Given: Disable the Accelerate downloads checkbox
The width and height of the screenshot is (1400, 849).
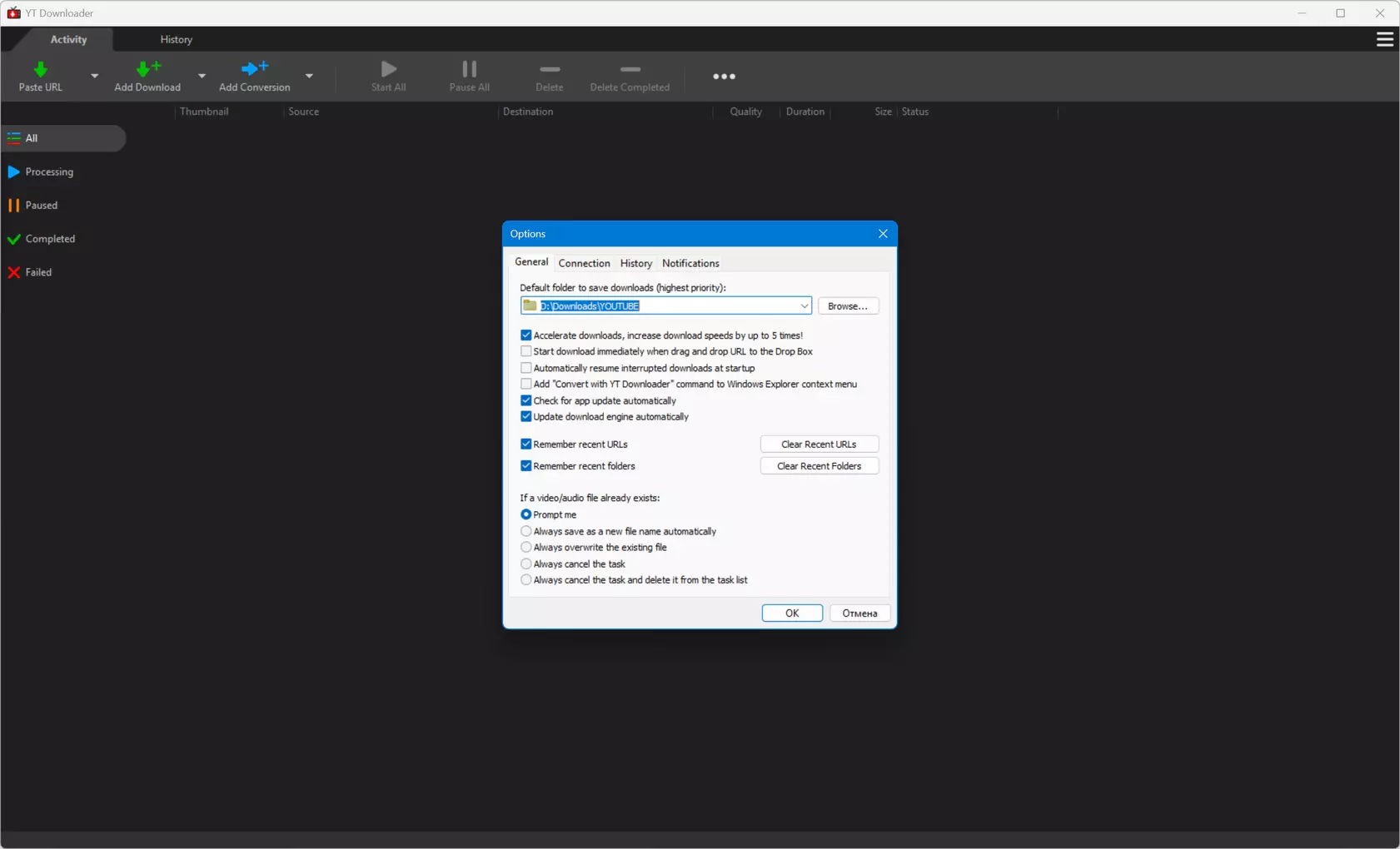Looking at the screenshot, I should pyautogui.click(x=526, y=335).
